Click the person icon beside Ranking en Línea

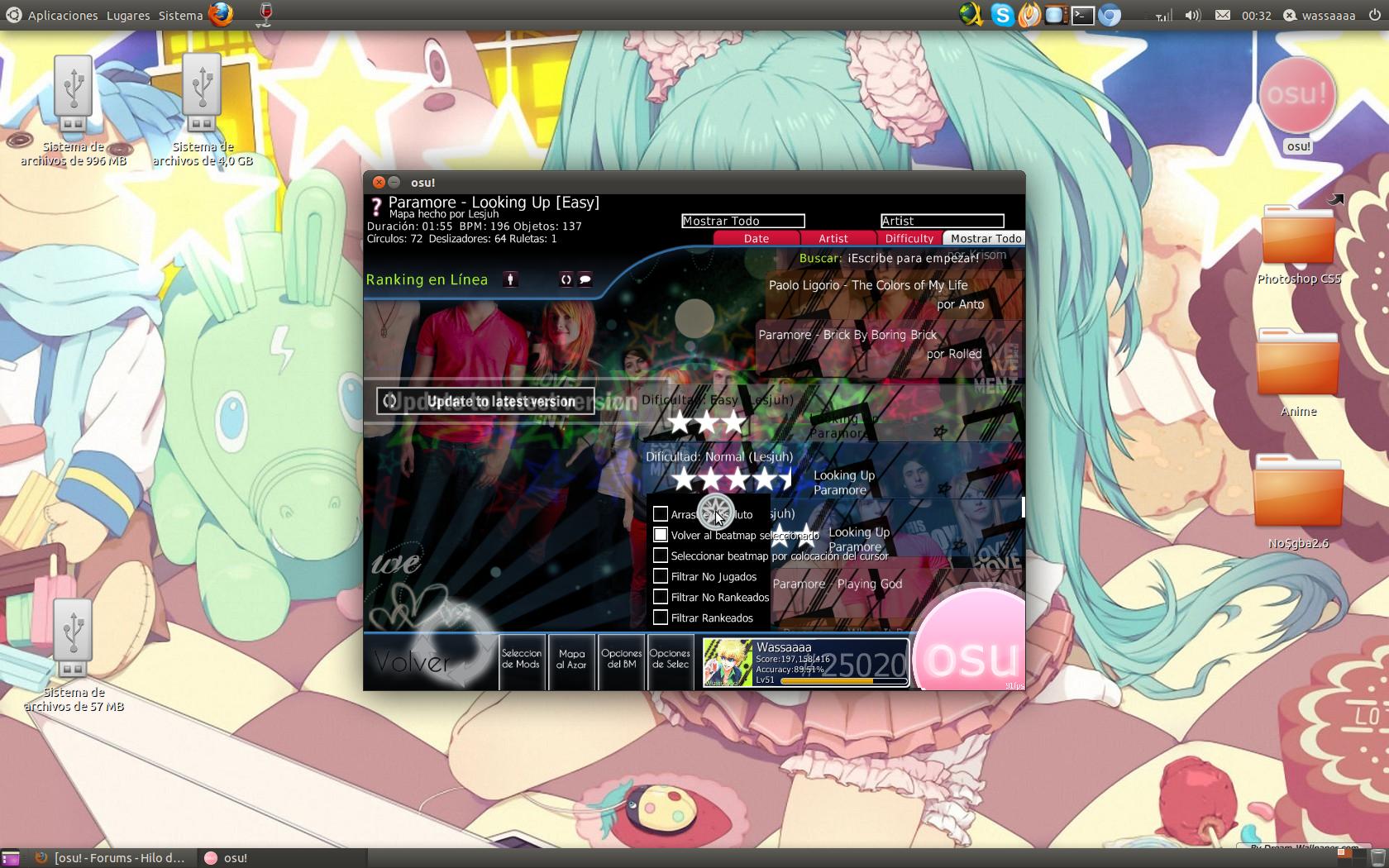tap(510, 279)
